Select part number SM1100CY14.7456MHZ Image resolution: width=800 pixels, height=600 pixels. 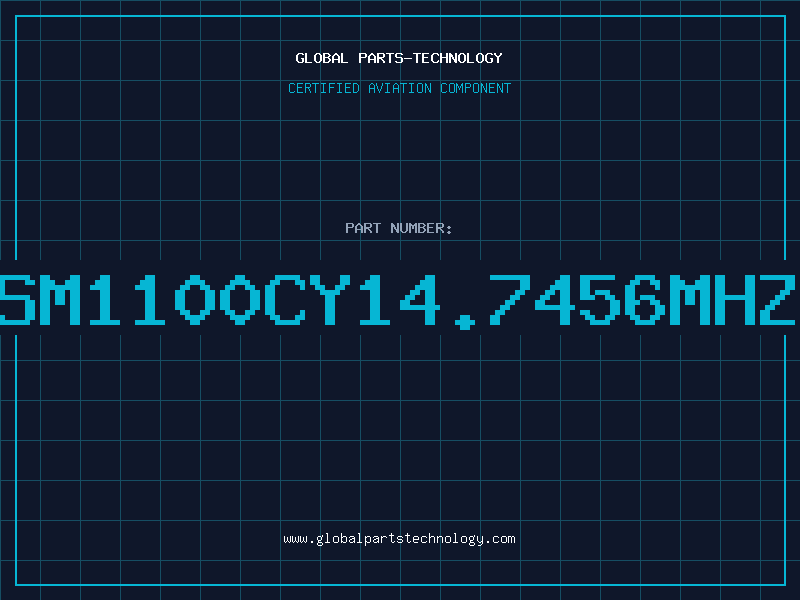pos(398,301)
